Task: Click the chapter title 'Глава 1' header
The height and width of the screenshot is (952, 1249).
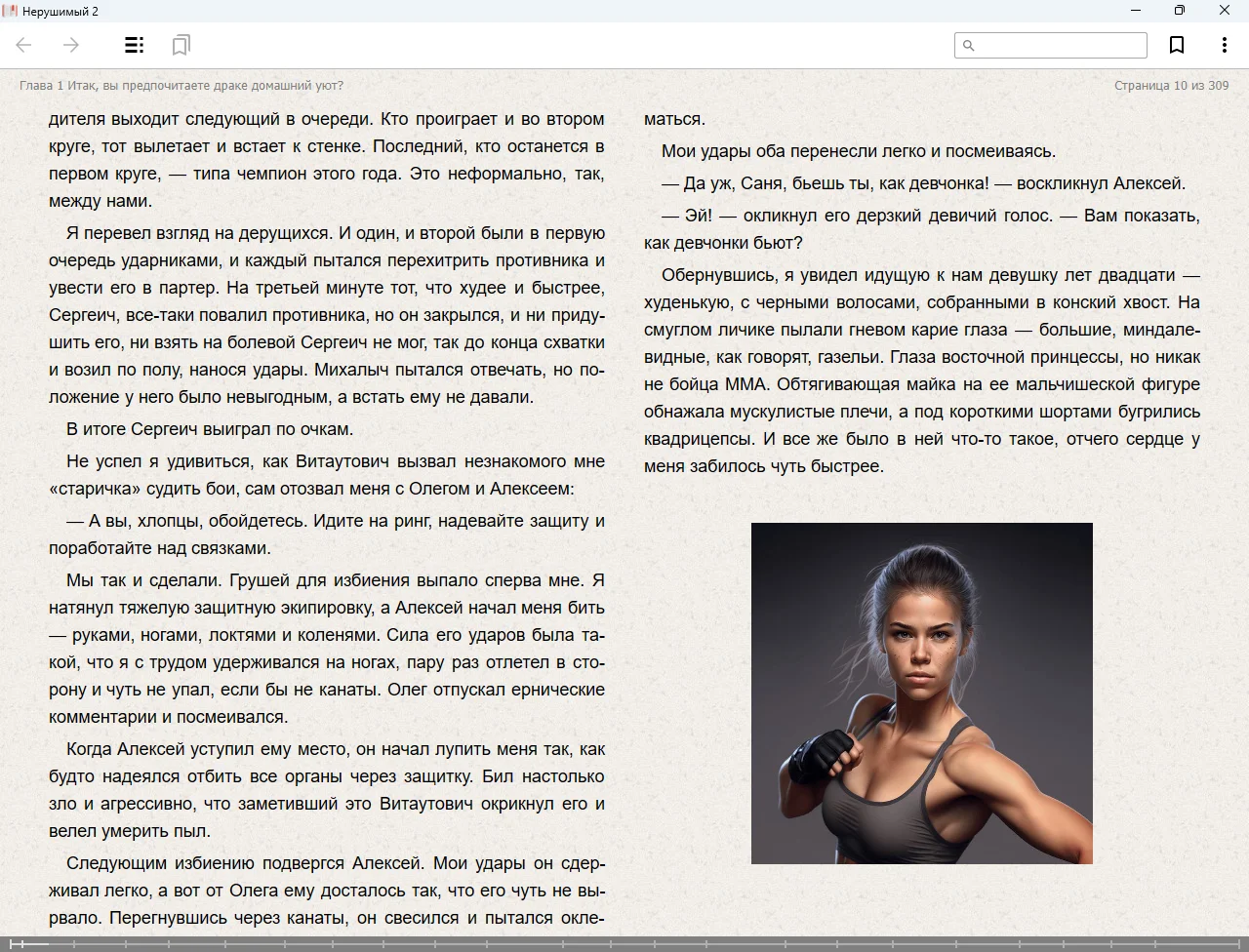Action: [x=181, y=86]
